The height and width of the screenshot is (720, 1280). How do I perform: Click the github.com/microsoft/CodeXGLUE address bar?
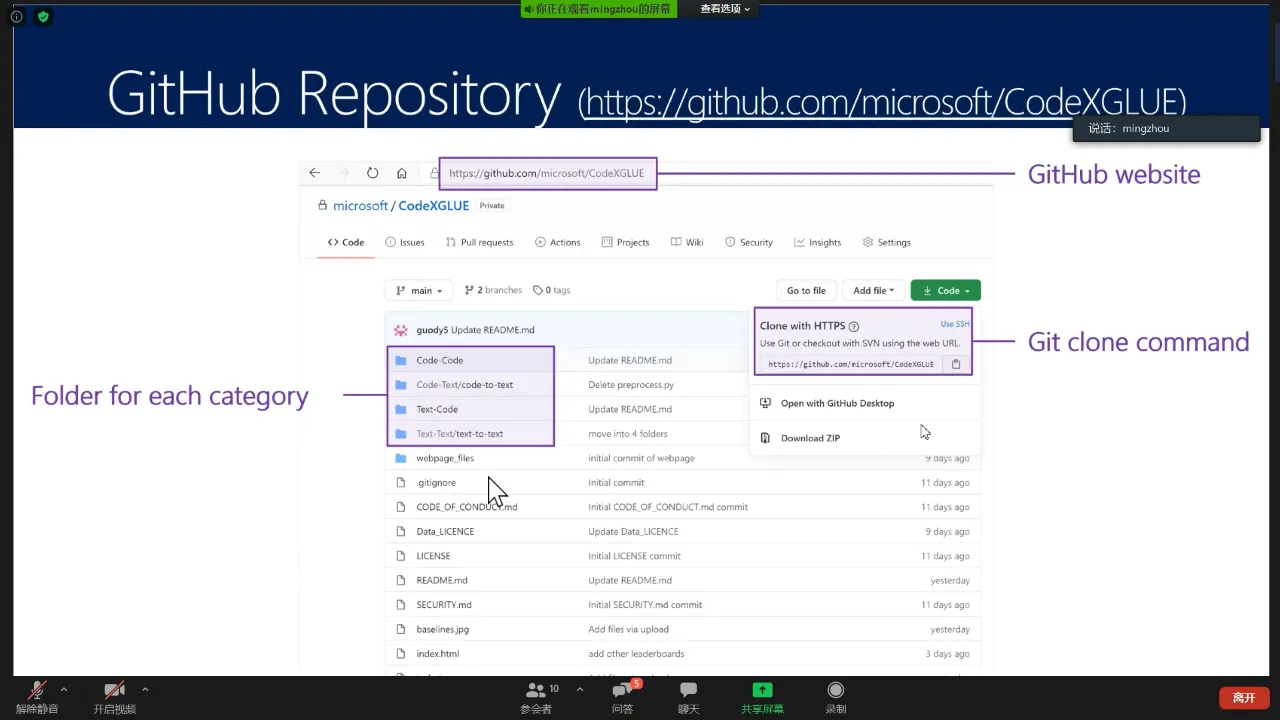click(x=547, y=173)
